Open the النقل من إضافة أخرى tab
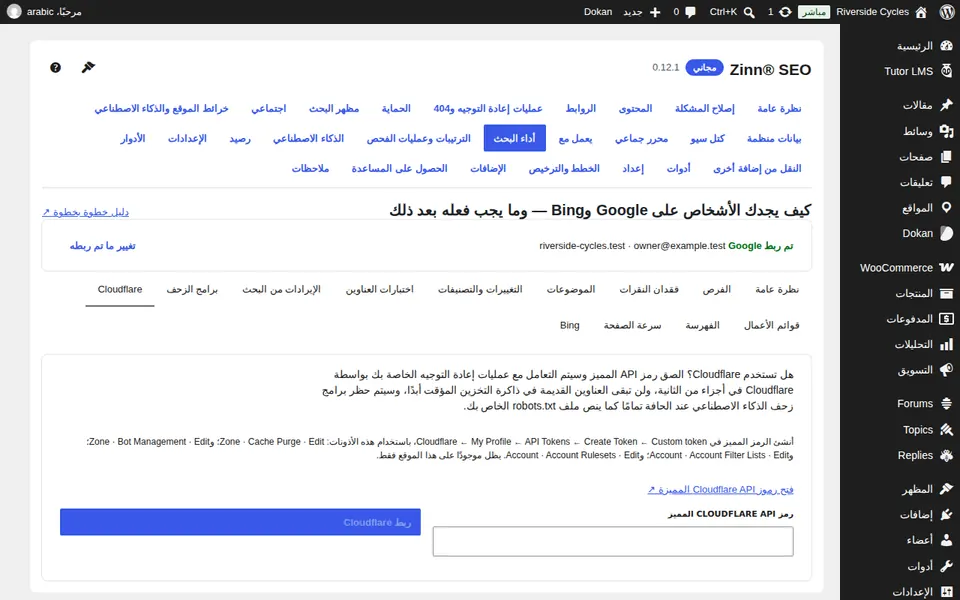 tap(757, 168)
